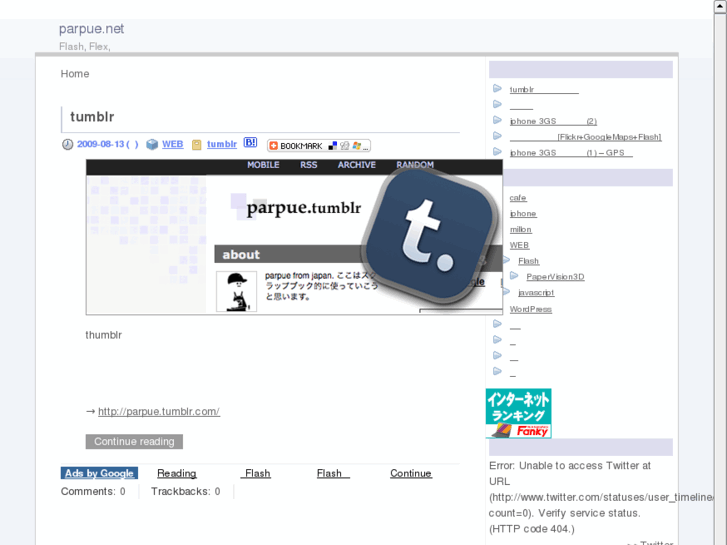This screenshot has width=727, height=545.
Task: Click the blue cube category icon
Action: pyautogui.click(x=152, y=145)
